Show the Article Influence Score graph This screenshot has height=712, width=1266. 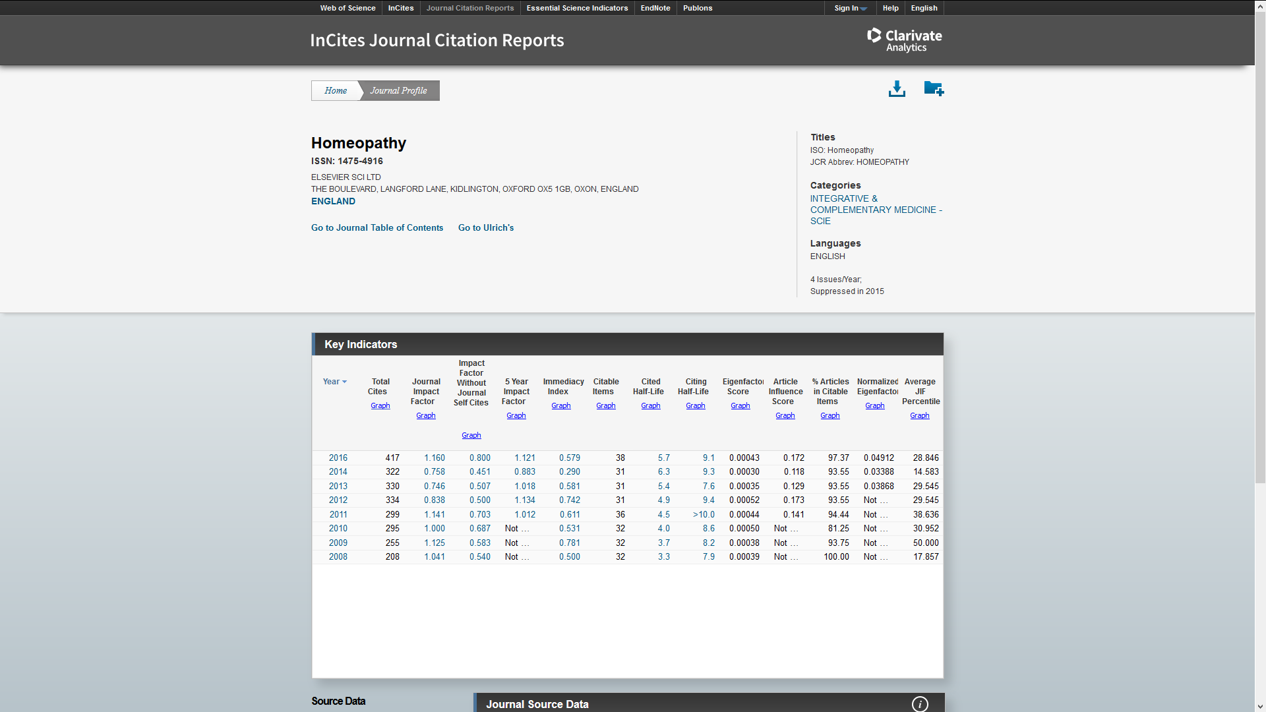[785, 416]
